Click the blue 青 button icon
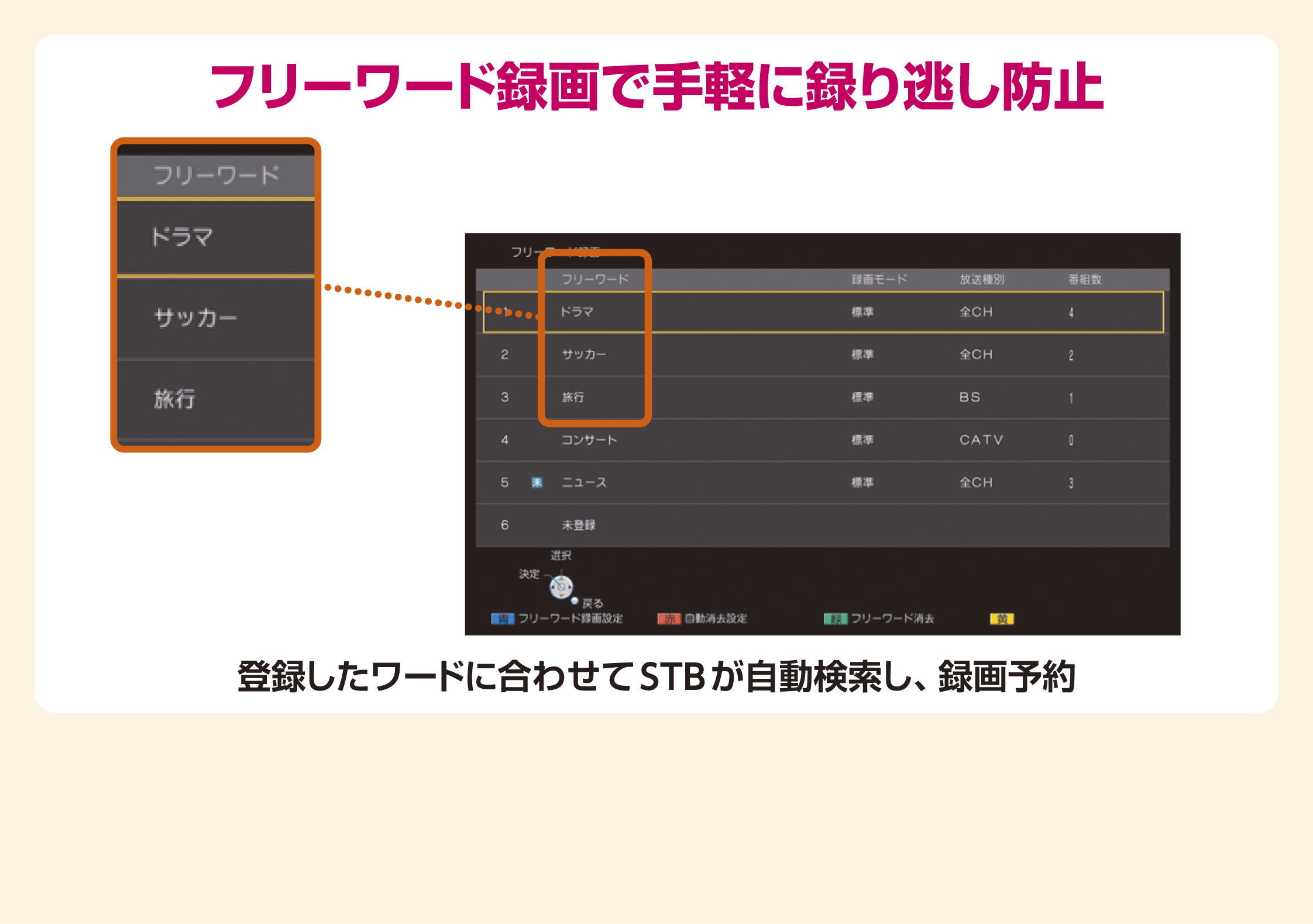1313x924 pixels. (502, 619)
